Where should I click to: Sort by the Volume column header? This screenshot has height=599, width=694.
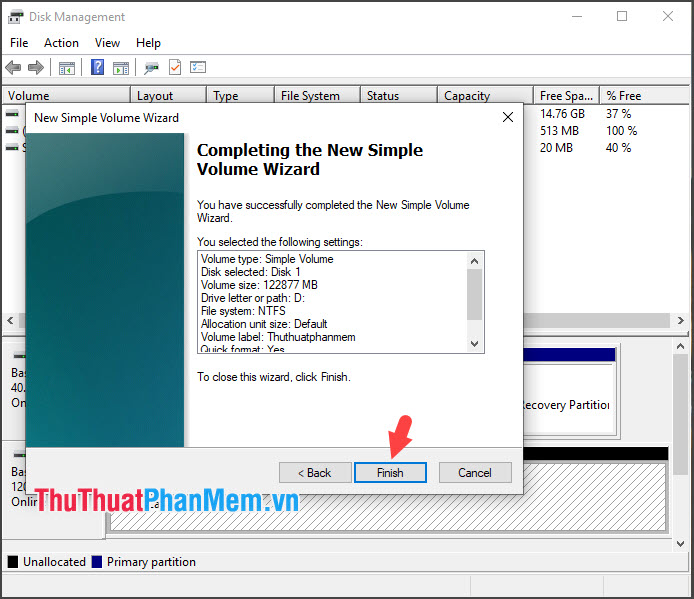coord(66,96)
